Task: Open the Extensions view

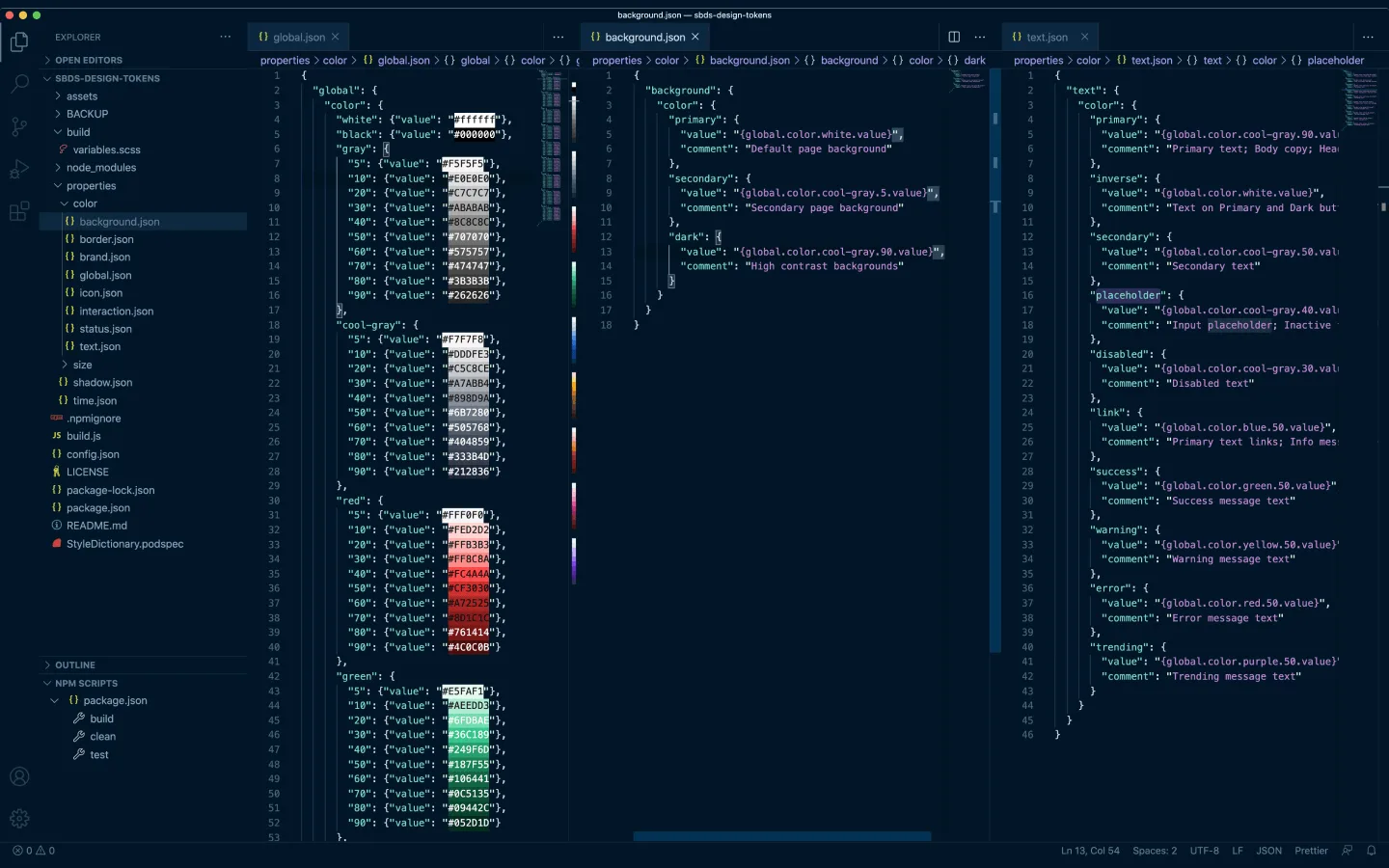Action: click(x=19, y=211)
